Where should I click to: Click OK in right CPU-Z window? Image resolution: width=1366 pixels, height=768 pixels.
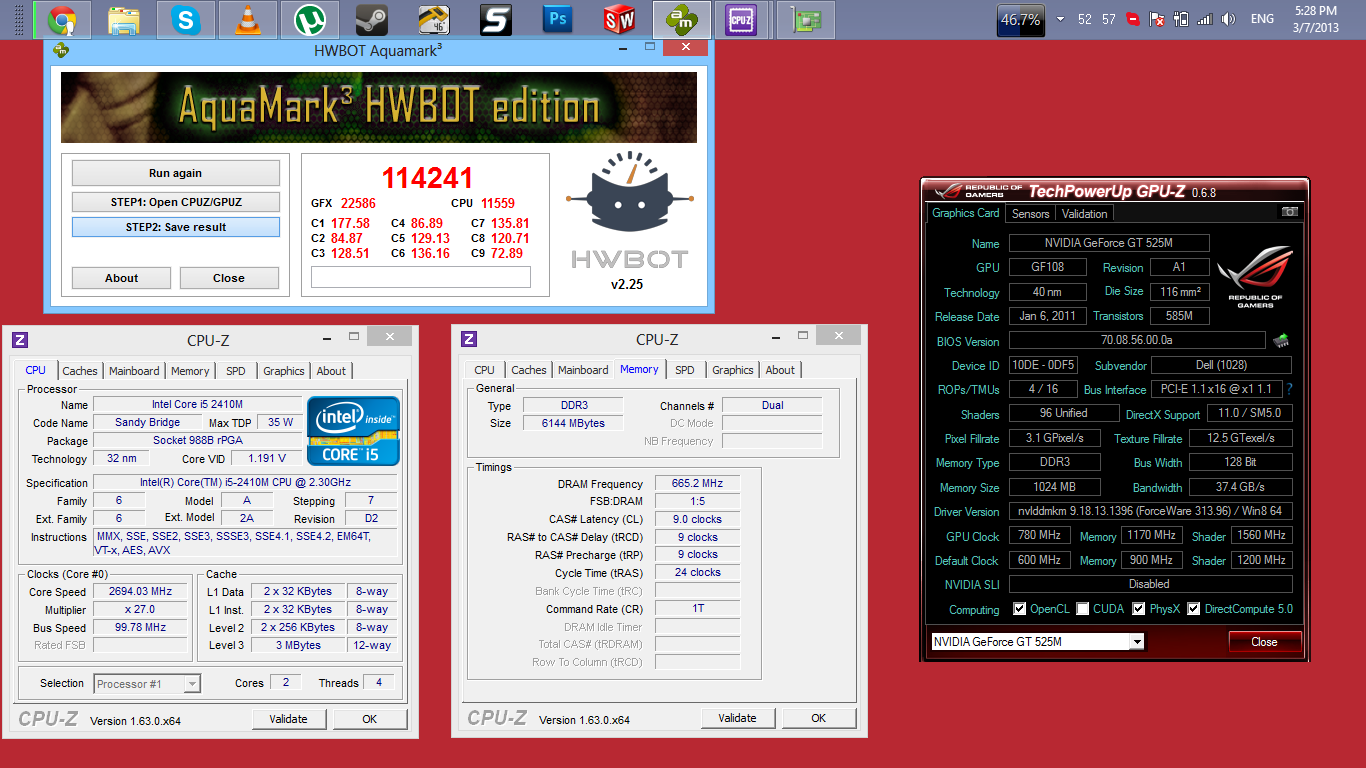tap(818, 718)
